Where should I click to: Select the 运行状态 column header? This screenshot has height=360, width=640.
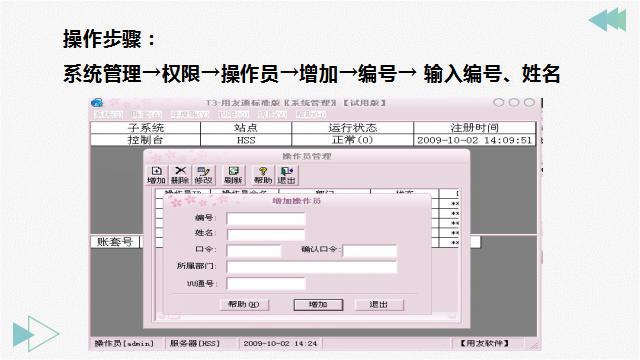pyautogui.click(x=353, y=128)
